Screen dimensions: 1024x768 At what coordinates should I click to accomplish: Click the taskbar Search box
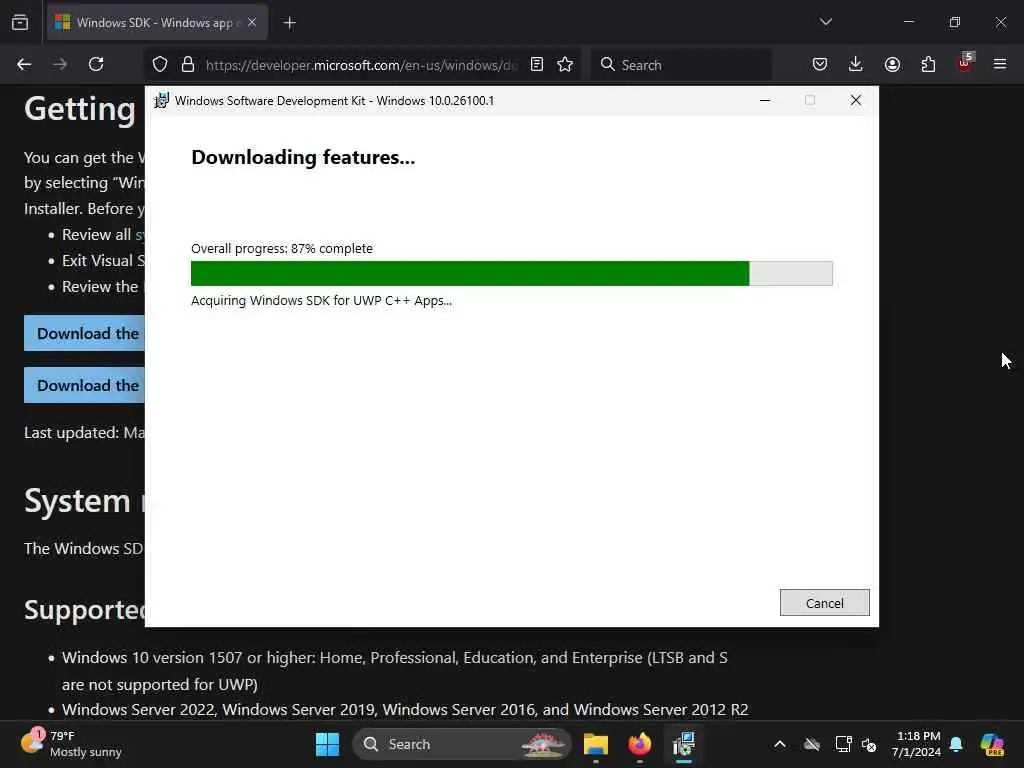pyautogui.click(x=462, y=744)
